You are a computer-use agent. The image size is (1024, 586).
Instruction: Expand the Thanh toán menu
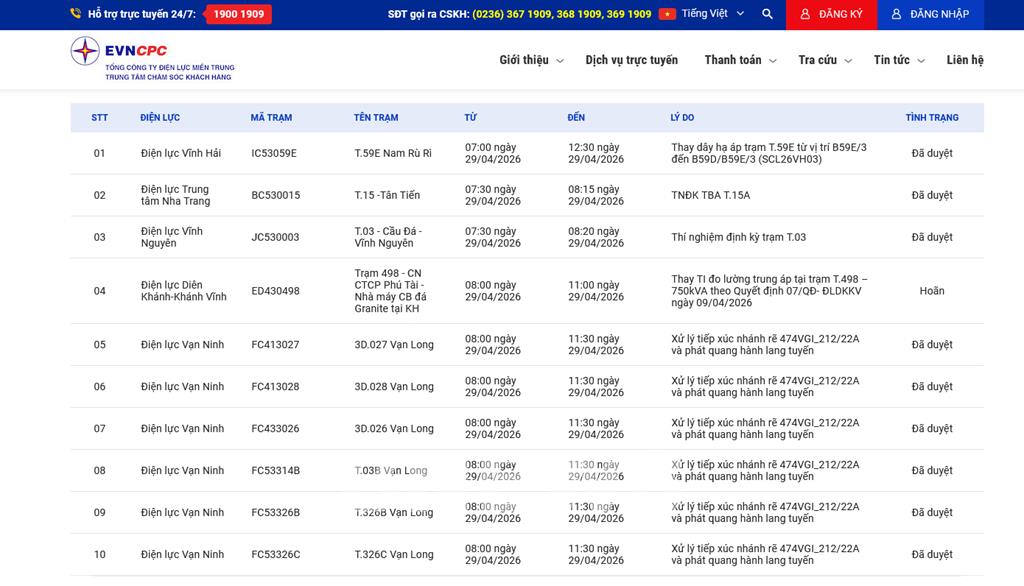coord(739,60)
